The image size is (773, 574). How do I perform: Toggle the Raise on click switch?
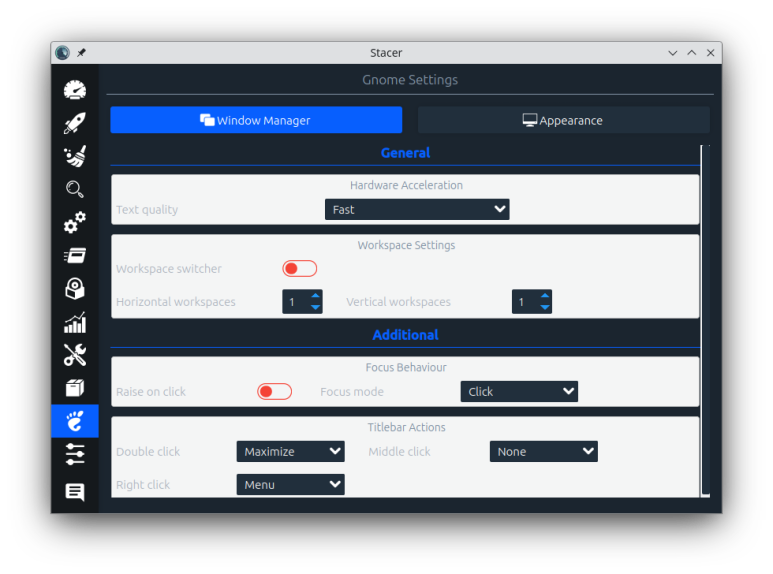pyautogui.click(x=275, y=392)
